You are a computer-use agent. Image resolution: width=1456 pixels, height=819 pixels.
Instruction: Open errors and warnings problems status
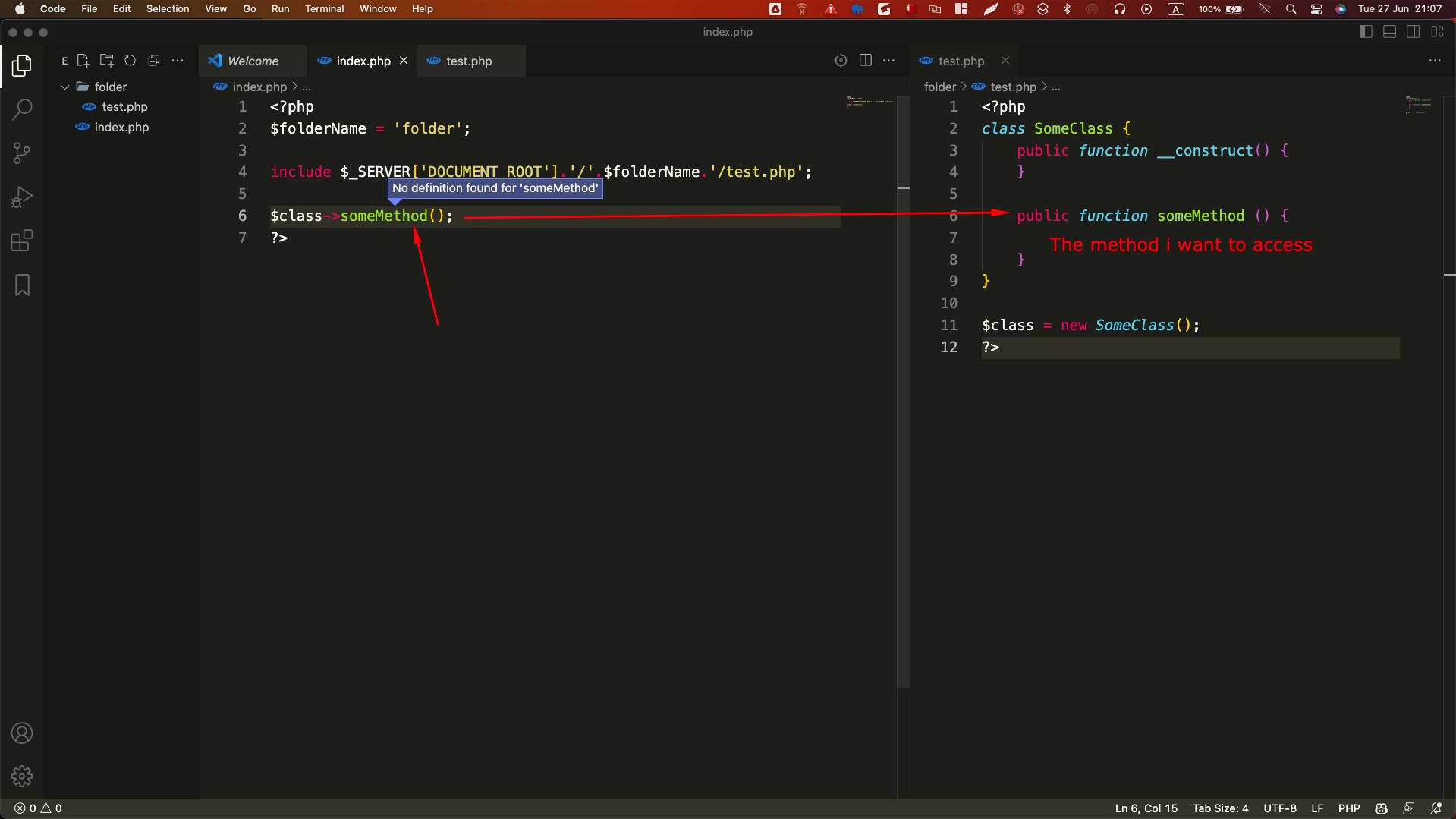pyautogui.click(x=39, y=808)
